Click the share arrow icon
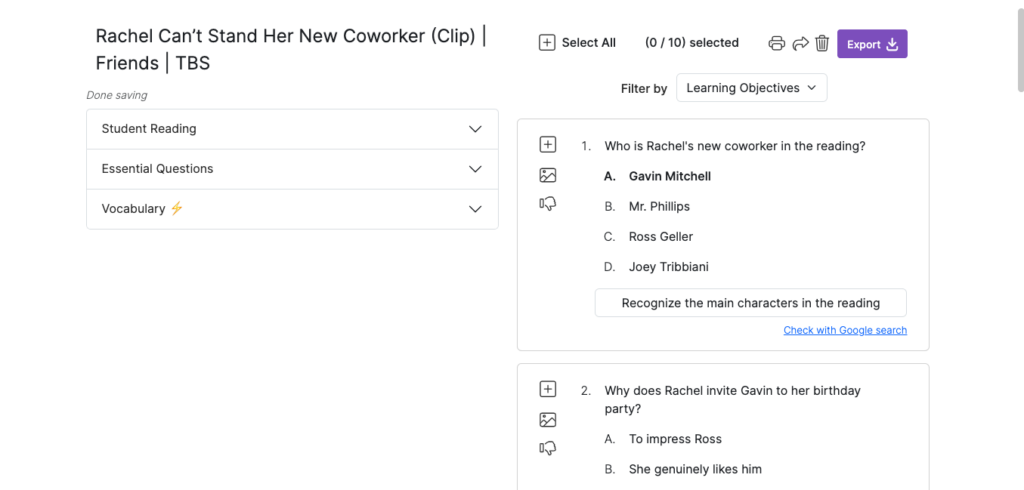The image size is (1024, 490). (x=800, y=43)
